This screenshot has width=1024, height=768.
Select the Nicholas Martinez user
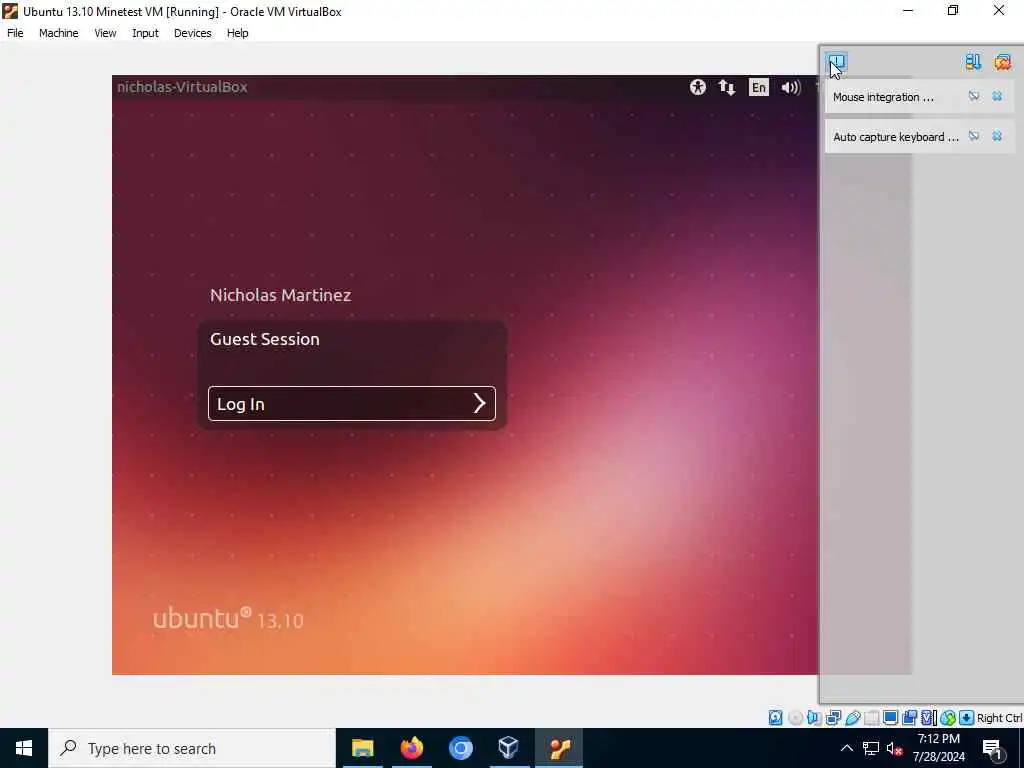[x=280, y=295]
